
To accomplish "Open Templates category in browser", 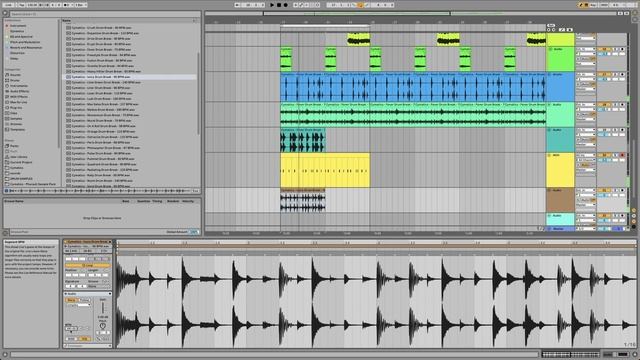I will [x=18, y=129].
